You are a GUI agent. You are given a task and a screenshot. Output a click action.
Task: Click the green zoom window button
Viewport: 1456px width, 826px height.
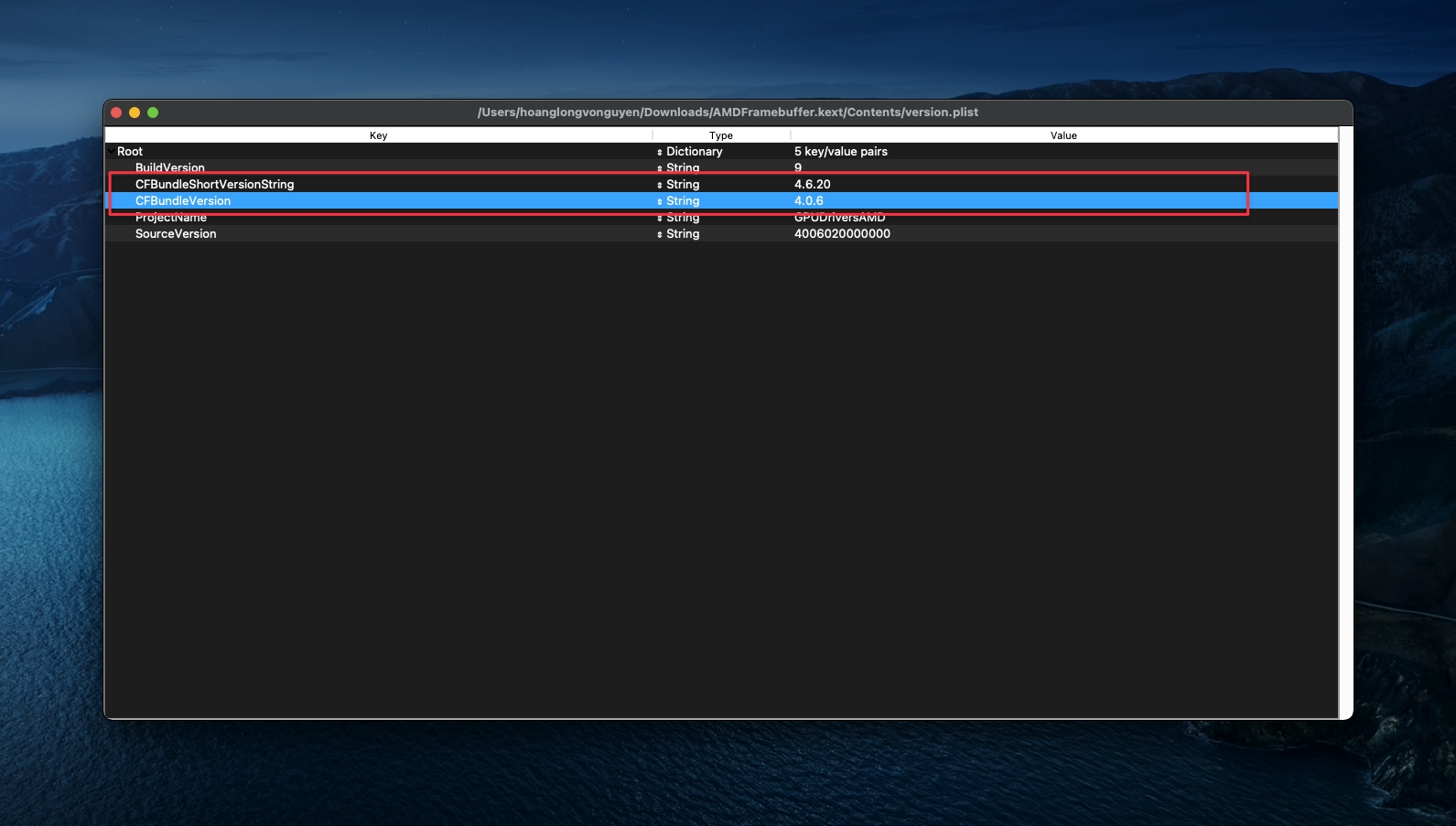click(x=153, y=113)
